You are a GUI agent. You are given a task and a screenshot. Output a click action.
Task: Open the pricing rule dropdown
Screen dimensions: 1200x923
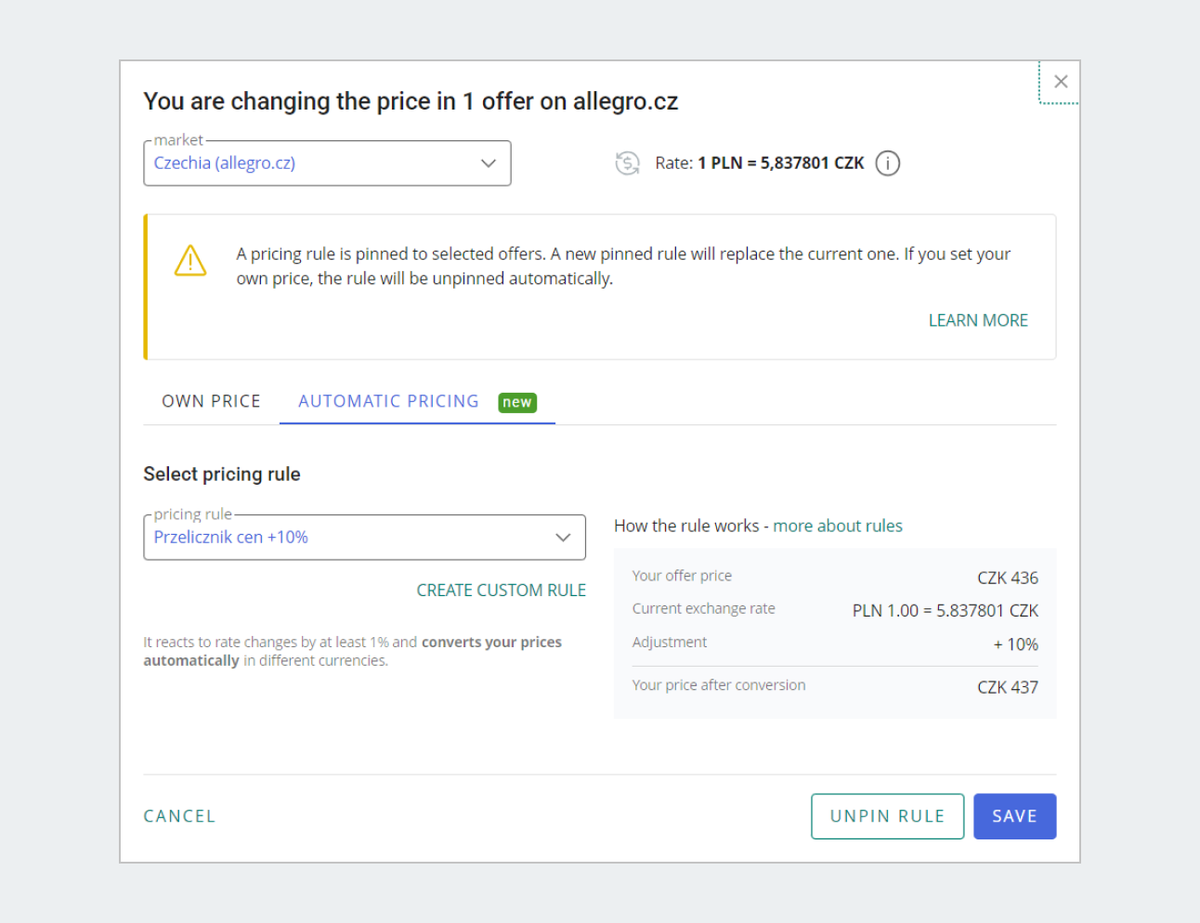[x=365, y=537]
